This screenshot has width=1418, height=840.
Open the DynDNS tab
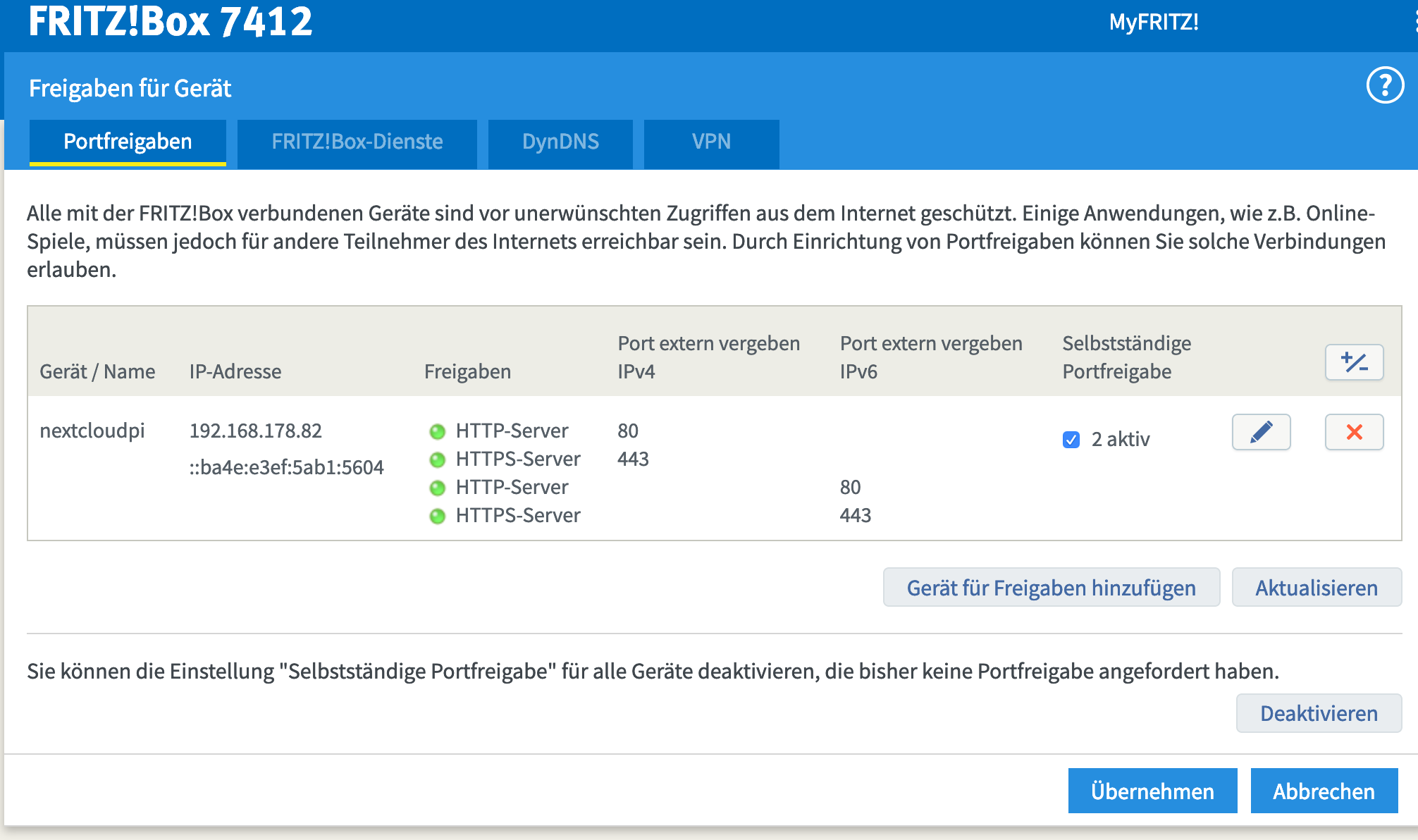pyautogui.click(x=560, y=142)
